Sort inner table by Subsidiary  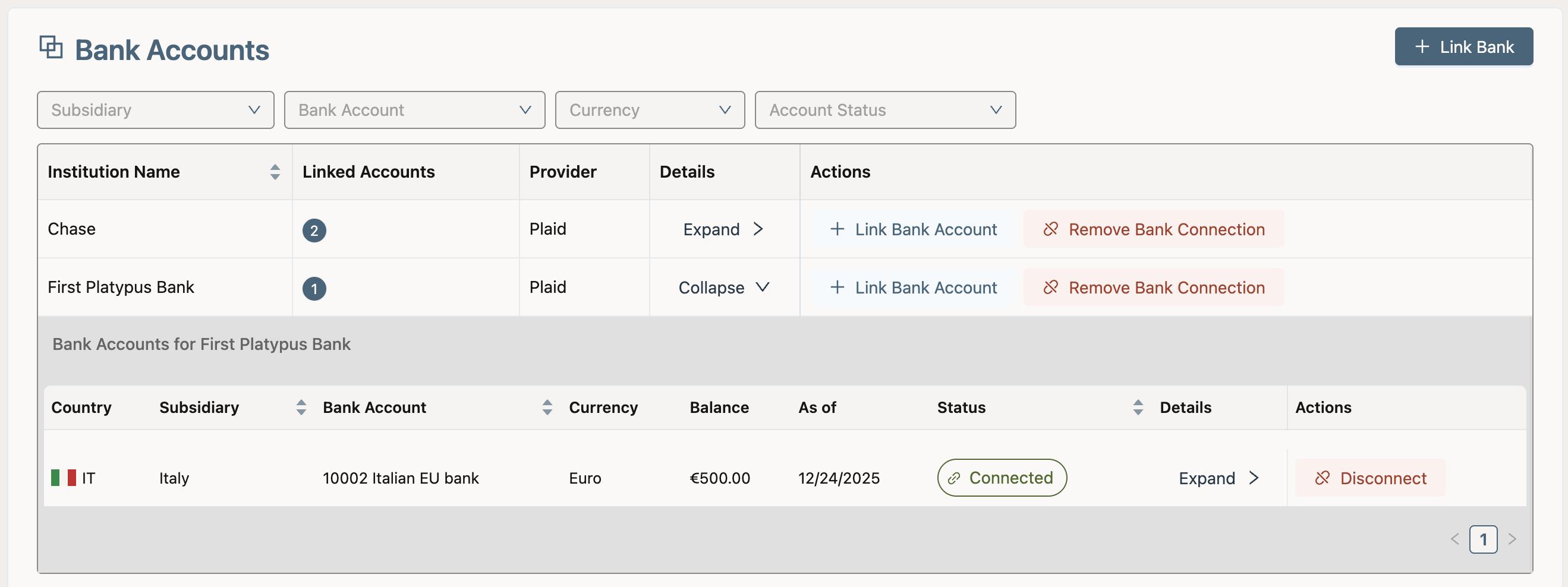pyautogui.click(x=301, y=408)
